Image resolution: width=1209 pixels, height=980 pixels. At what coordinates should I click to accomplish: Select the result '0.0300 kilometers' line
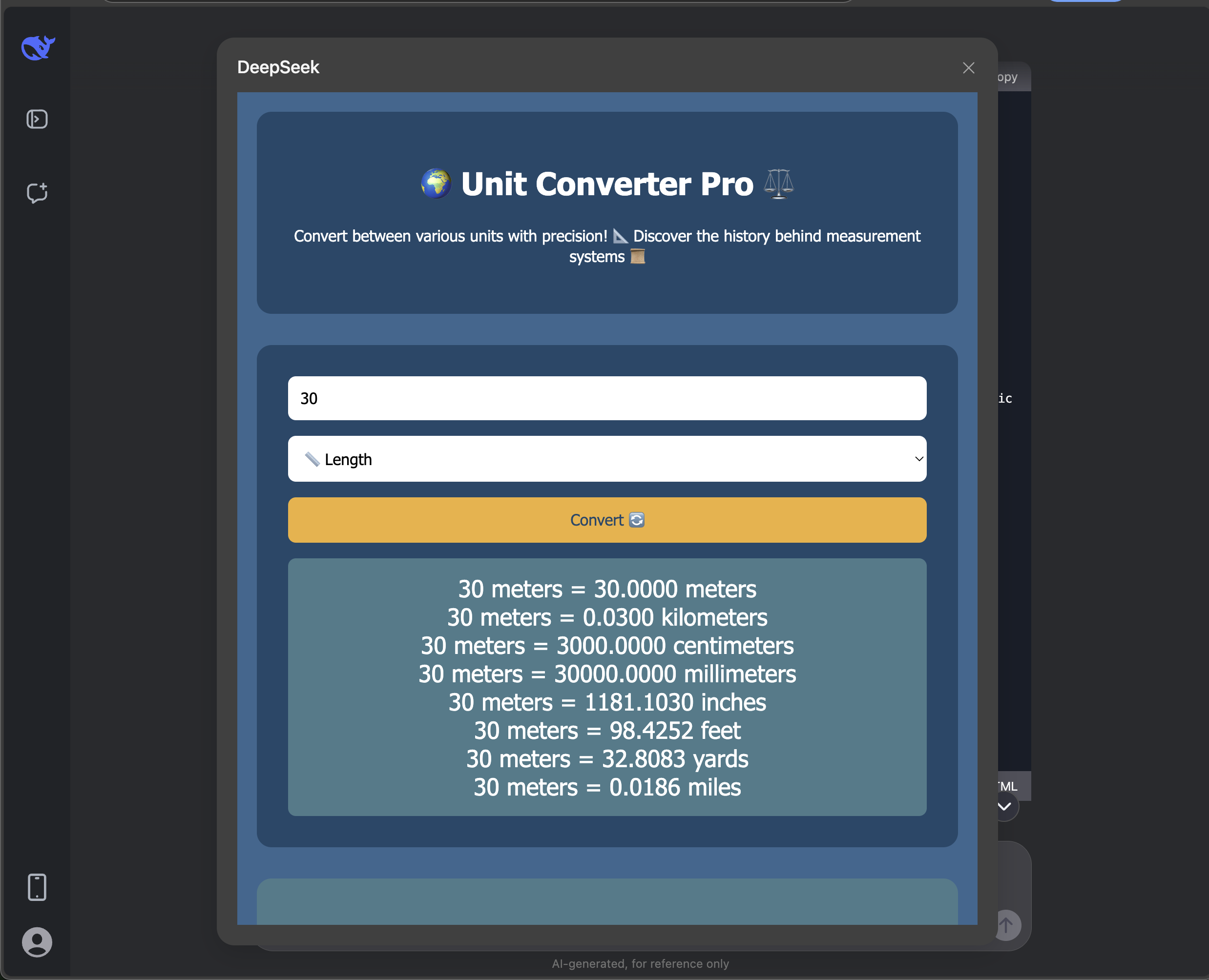pyautogui.click(x=607, y=617)
